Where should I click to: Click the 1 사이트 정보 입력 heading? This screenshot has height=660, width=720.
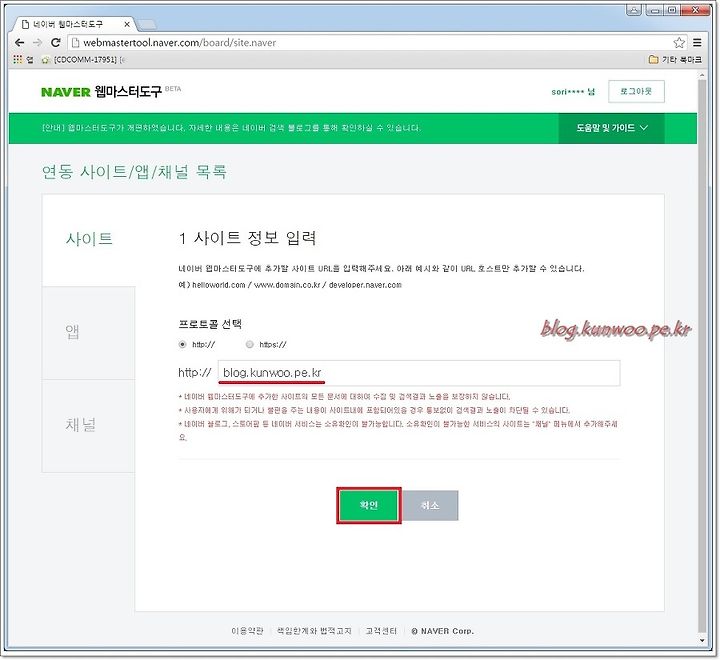pos(247,238)
